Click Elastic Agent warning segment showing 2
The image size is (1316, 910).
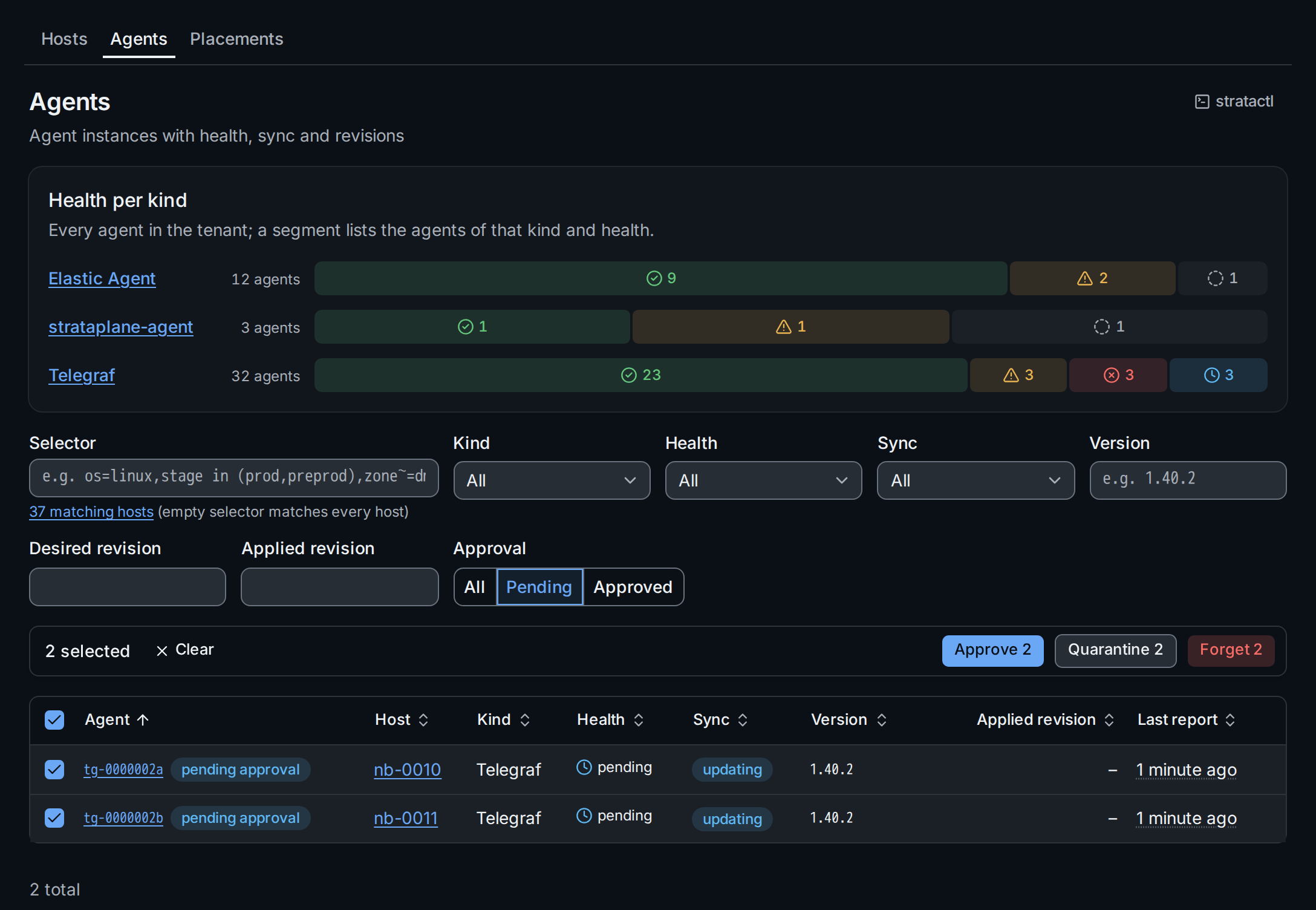coord(1092,278)
